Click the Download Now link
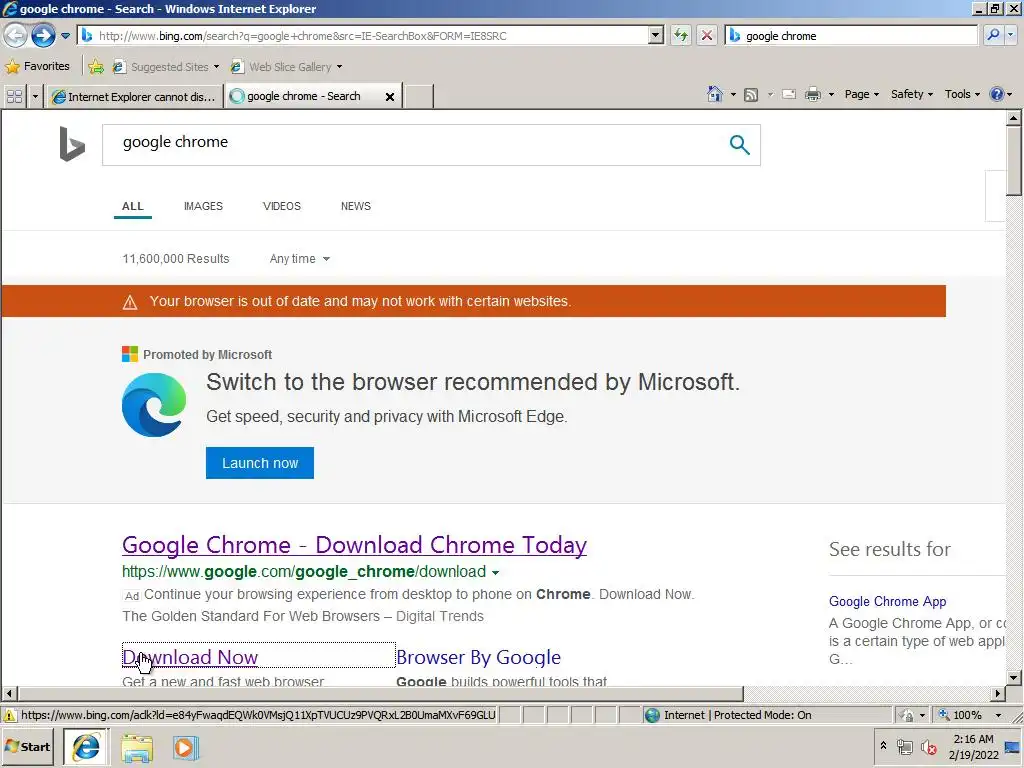 (x=190, y=657)
